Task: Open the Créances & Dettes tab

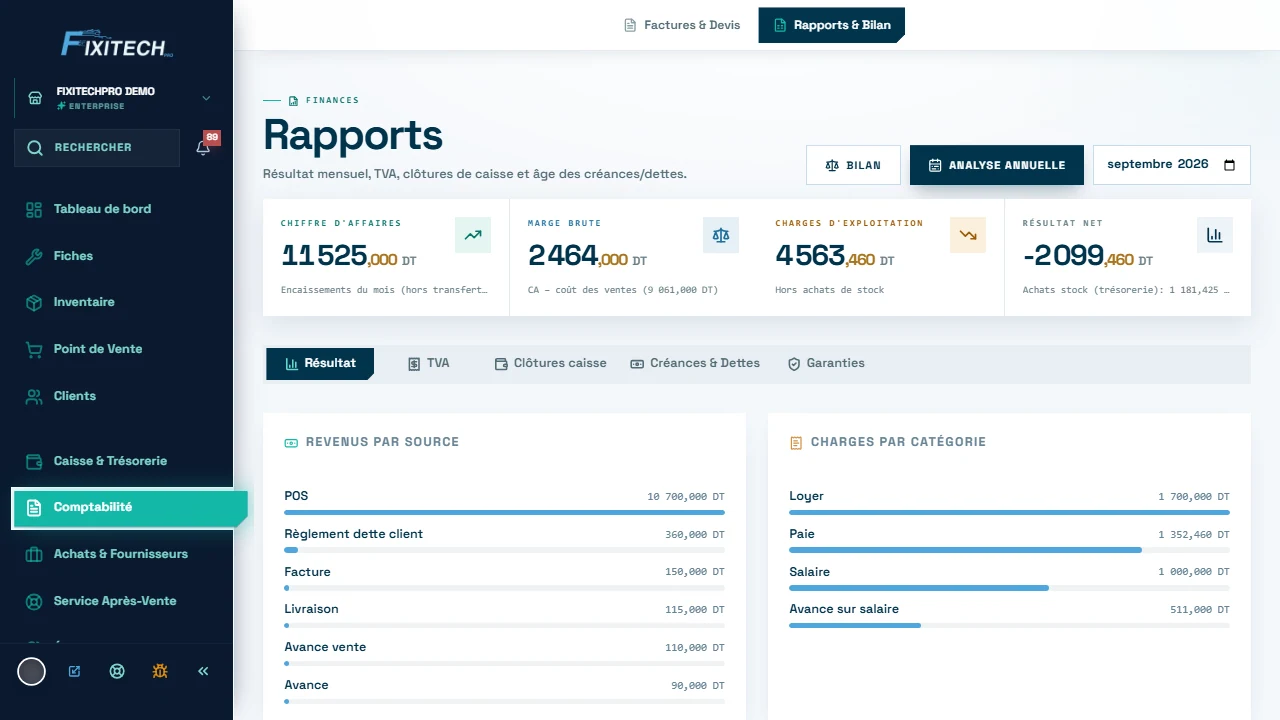Action: (x=695, y=364)
